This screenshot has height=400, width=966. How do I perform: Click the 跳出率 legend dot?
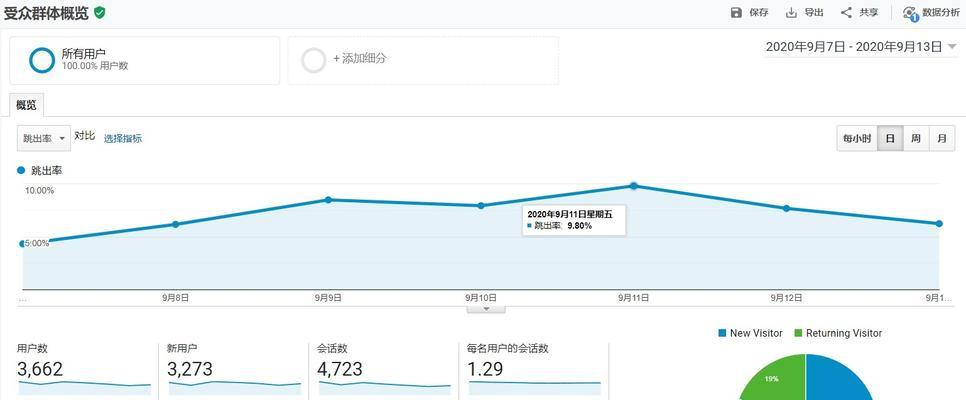(x=22, y=171)
